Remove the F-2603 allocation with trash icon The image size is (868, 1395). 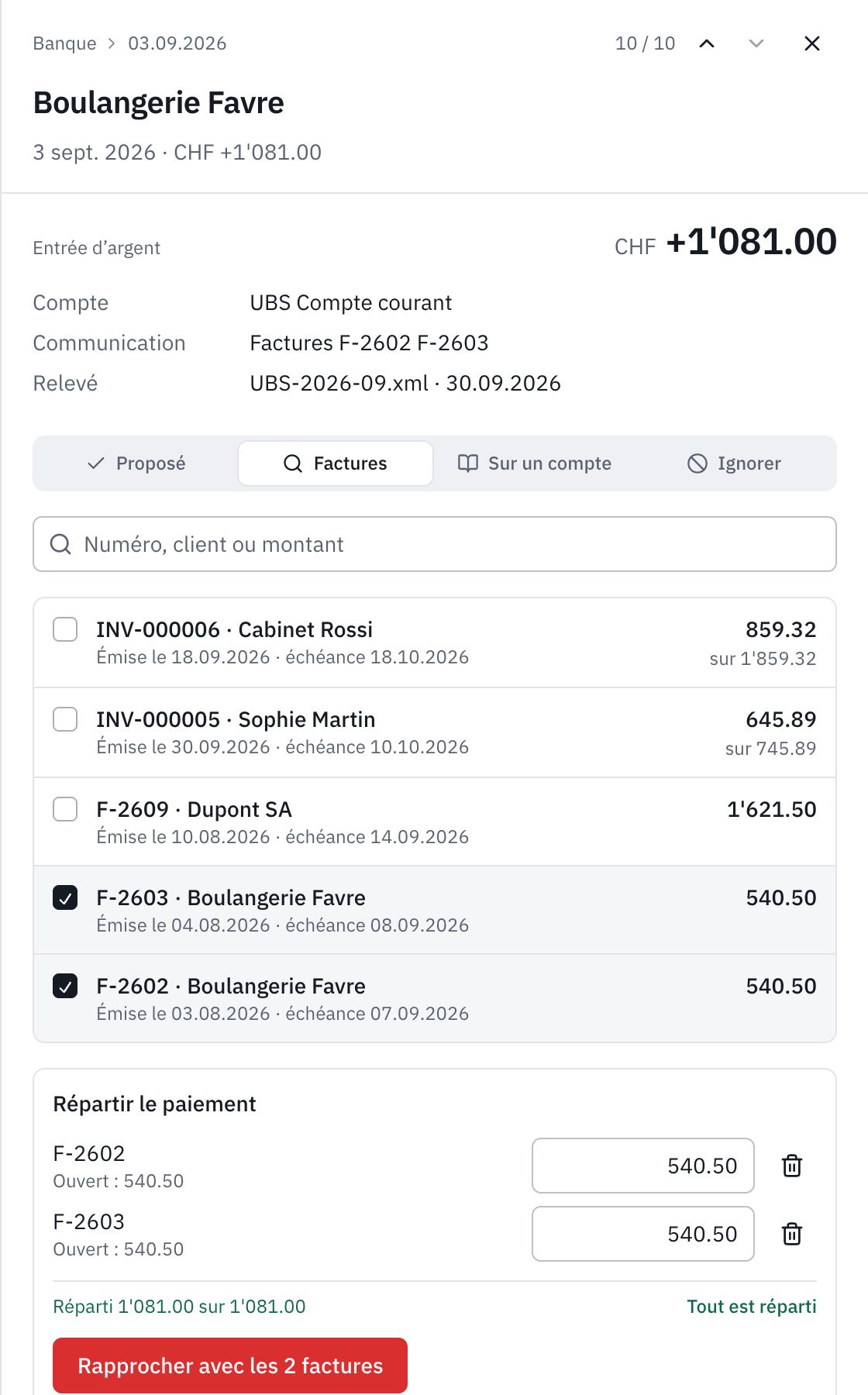tap(792, 1234)
